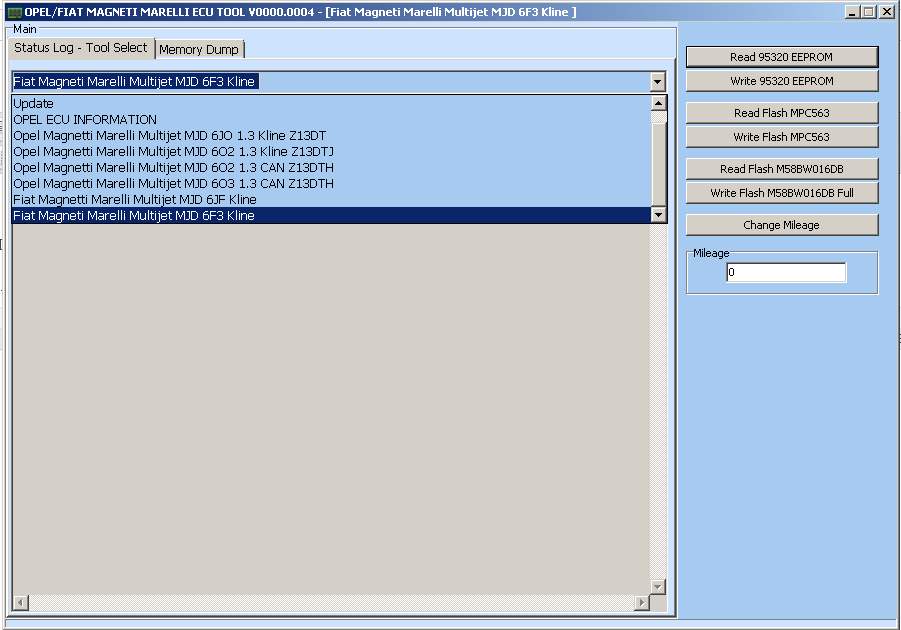Viewport: 901px width, 630px height.
Task: Click the Change Mileage button
Action: pyautogui.click(x=781, y=225)
